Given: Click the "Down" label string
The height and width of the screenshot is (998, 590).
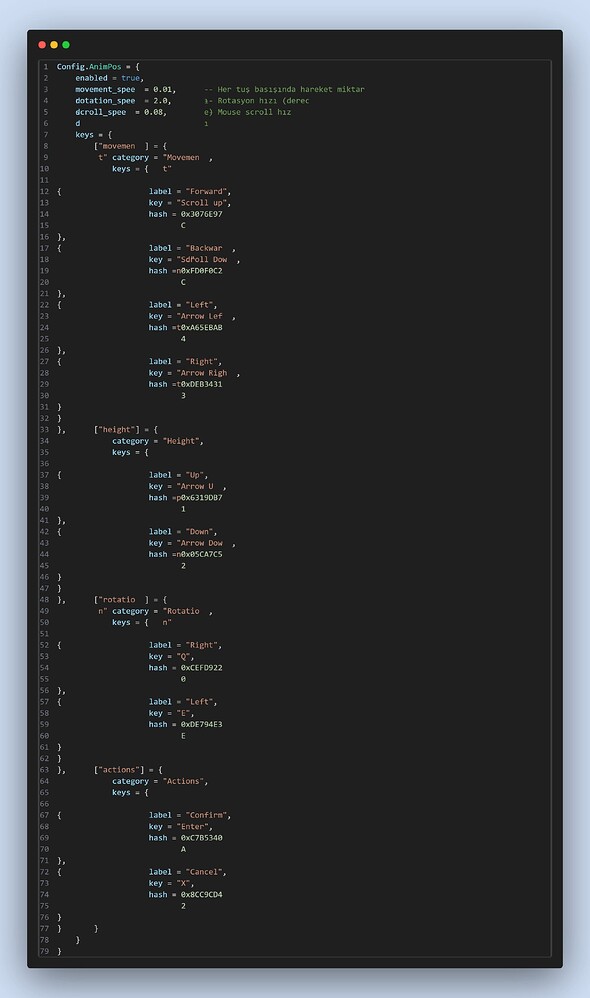Looking at the screenshot, I should (x=199, y=531).
